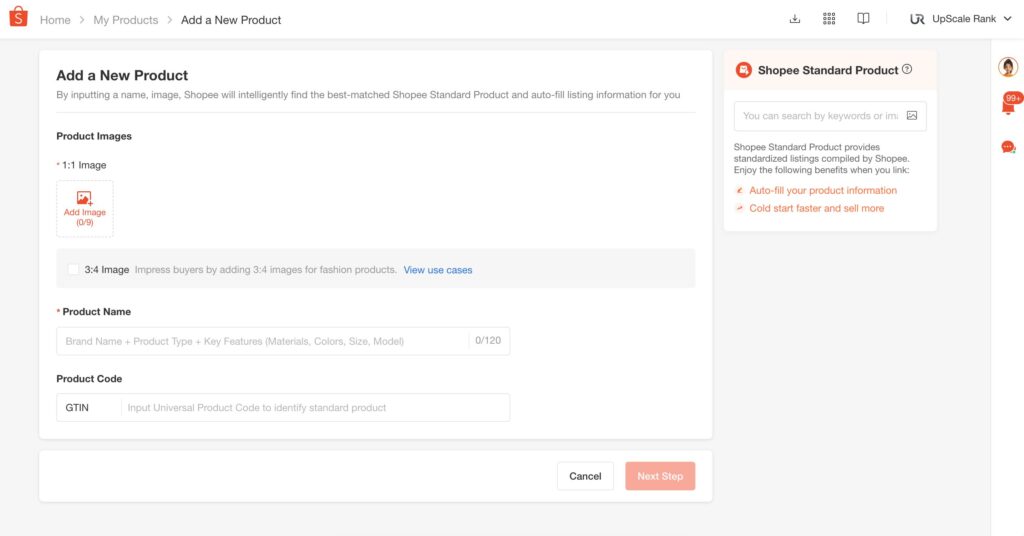Screen dimensions: 1024x536
Task: Click the Add a New Product heading
Action: tap(122, 75)
